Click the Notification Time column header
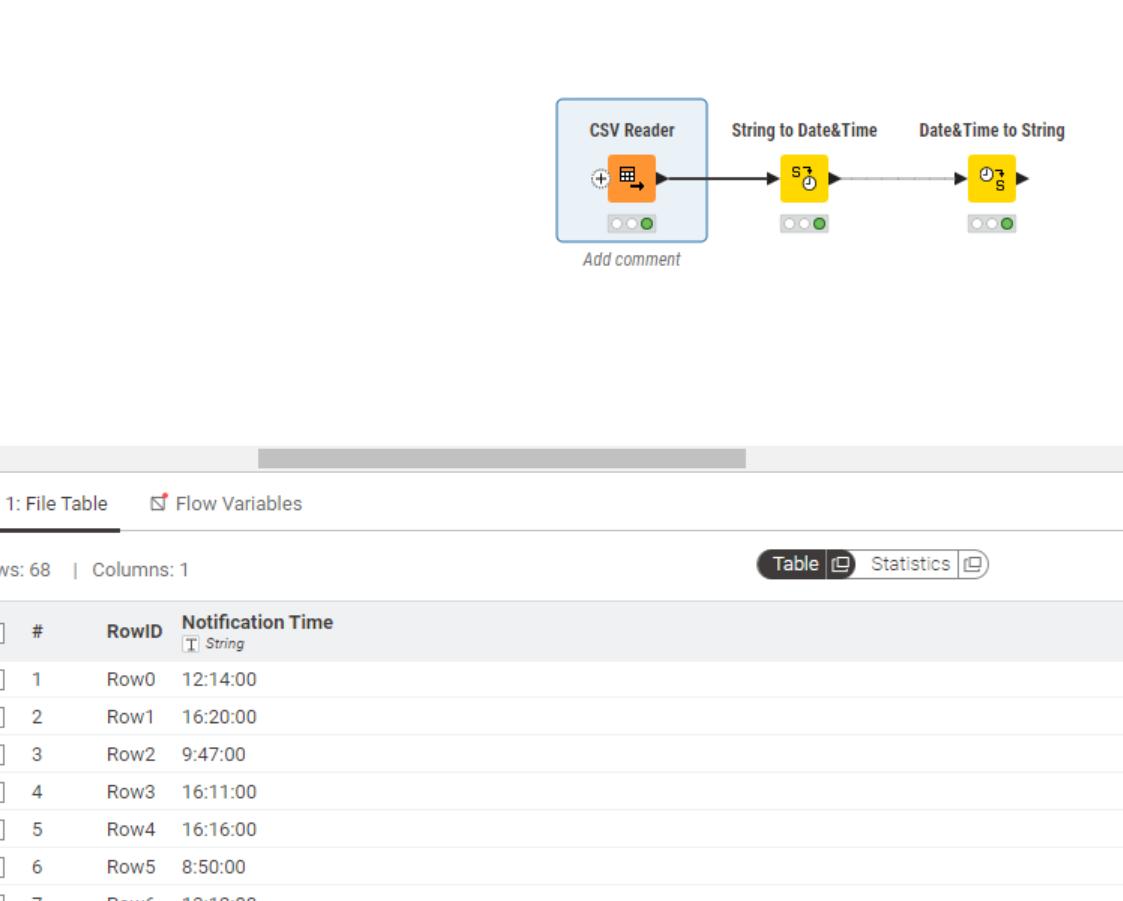Screen dimensions: 1123x901 pyautogui.click(x=257, y=622)
